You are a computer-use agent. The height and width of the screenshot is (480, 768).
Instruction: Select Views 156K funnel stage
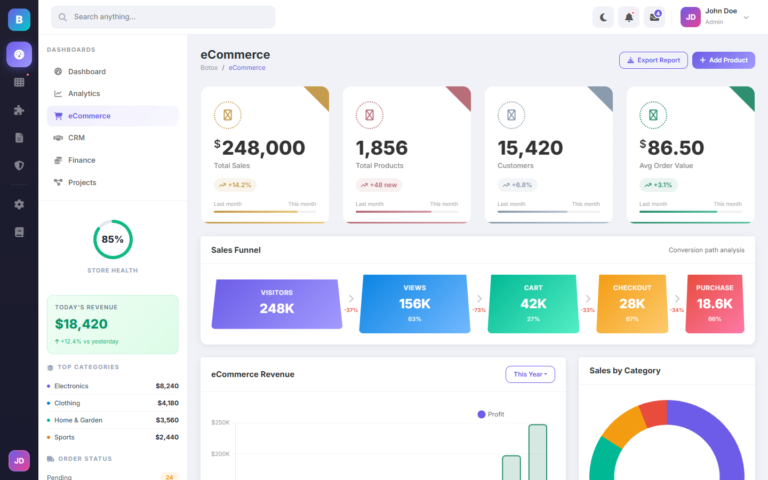click(415, 304)
